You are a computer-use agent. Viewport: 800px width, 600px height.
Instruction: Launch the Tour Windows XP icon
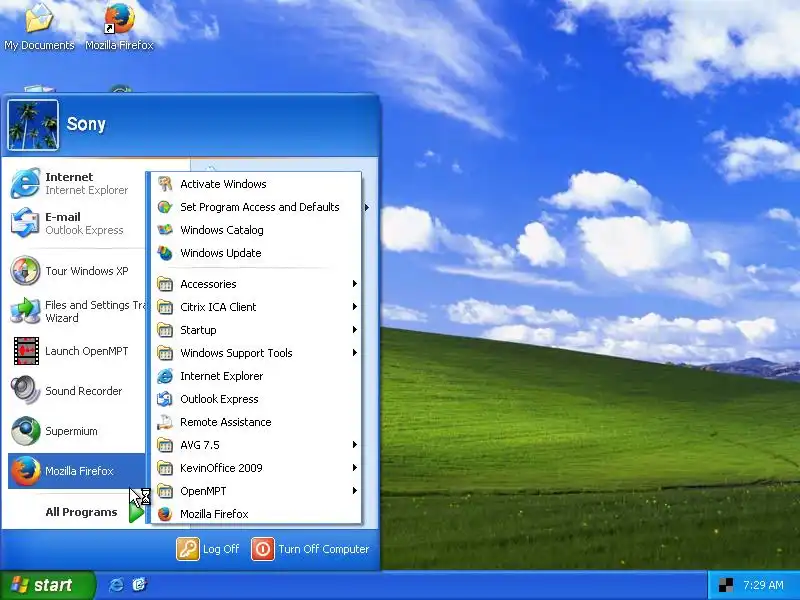[25, 270]
